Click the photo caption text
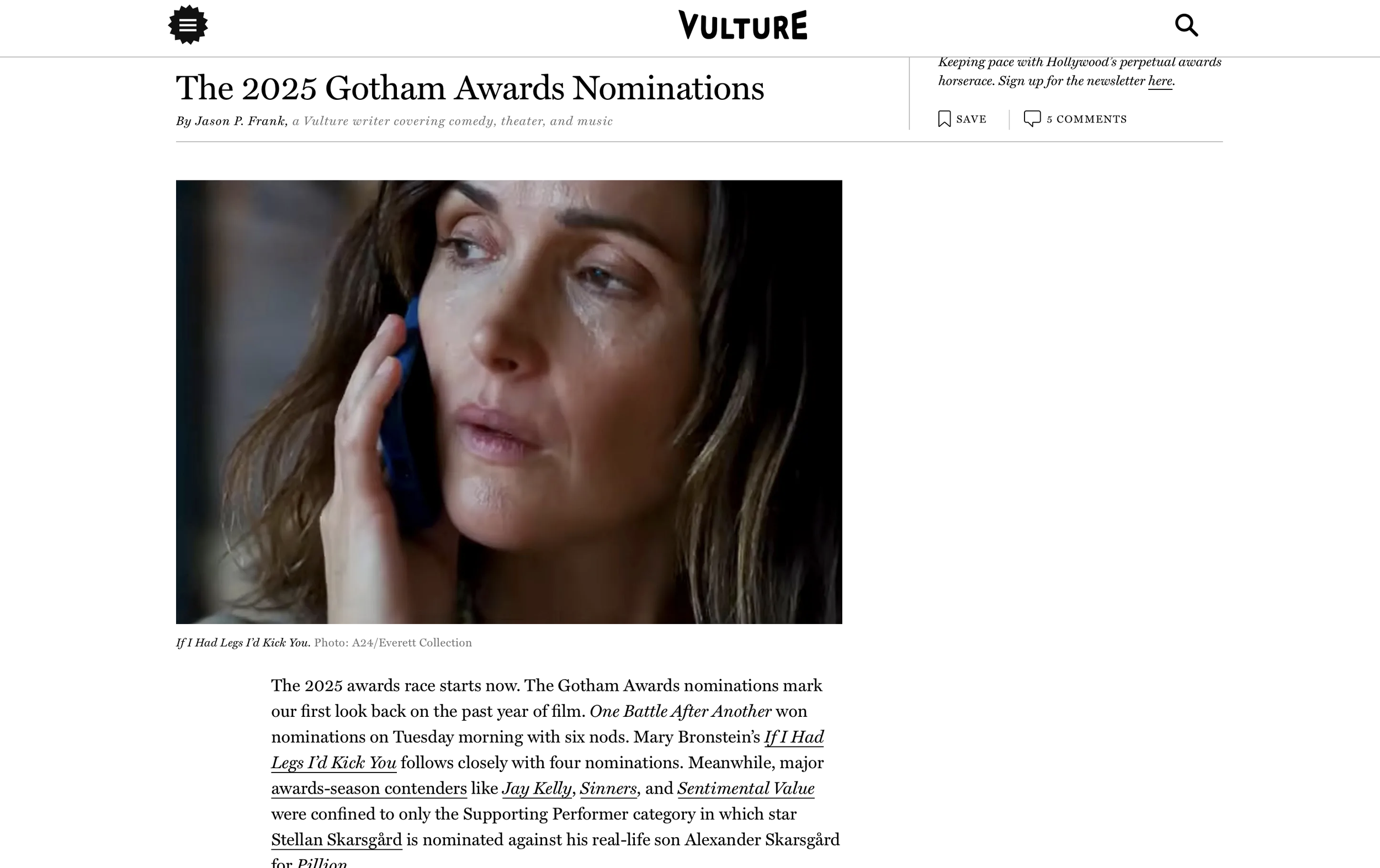1380x868 pixels. pyautogui.click(x=324, y=643)
